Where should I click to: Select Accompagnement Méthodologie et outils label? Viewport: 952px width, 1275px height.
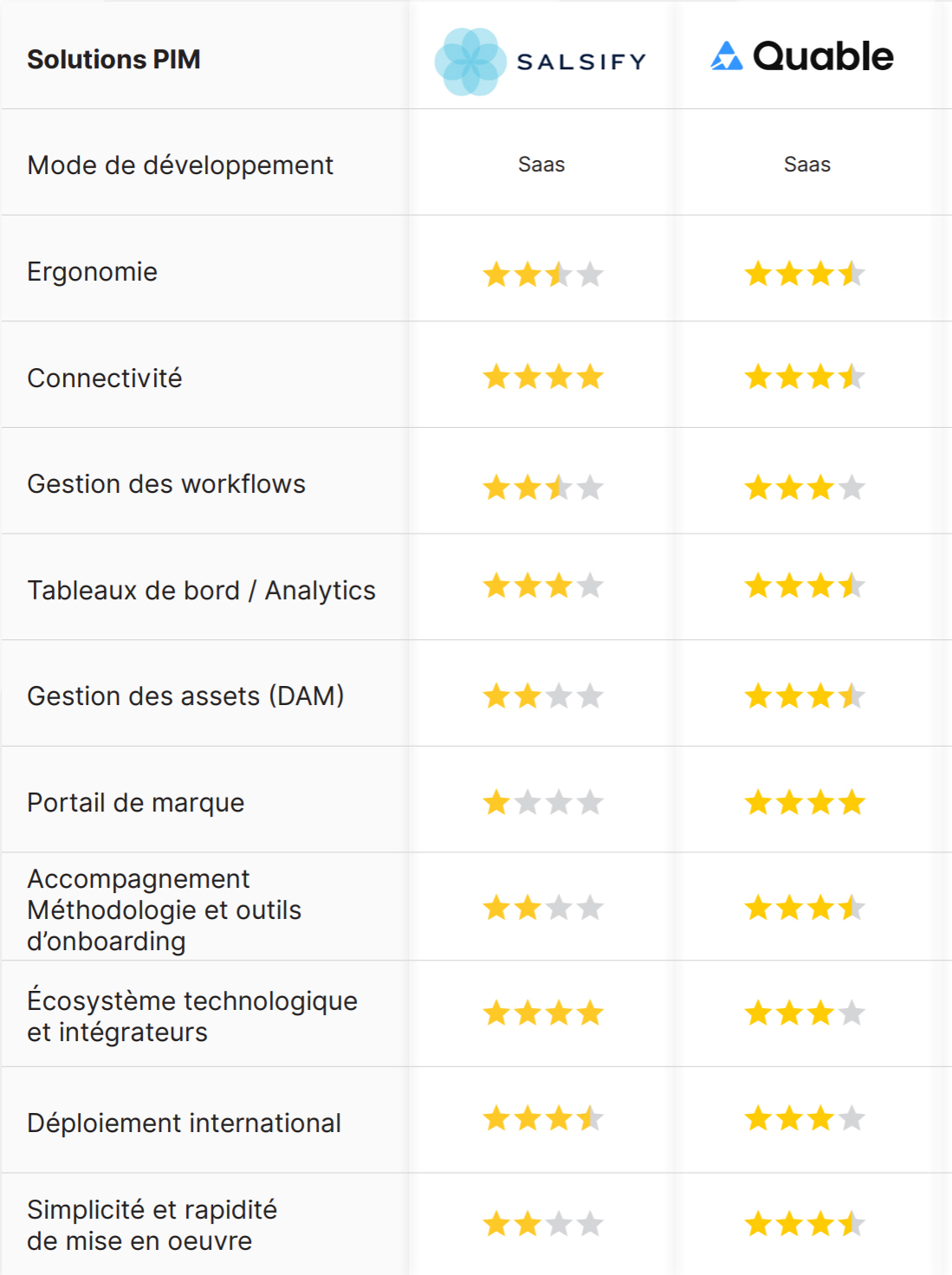tap(164, 909)
